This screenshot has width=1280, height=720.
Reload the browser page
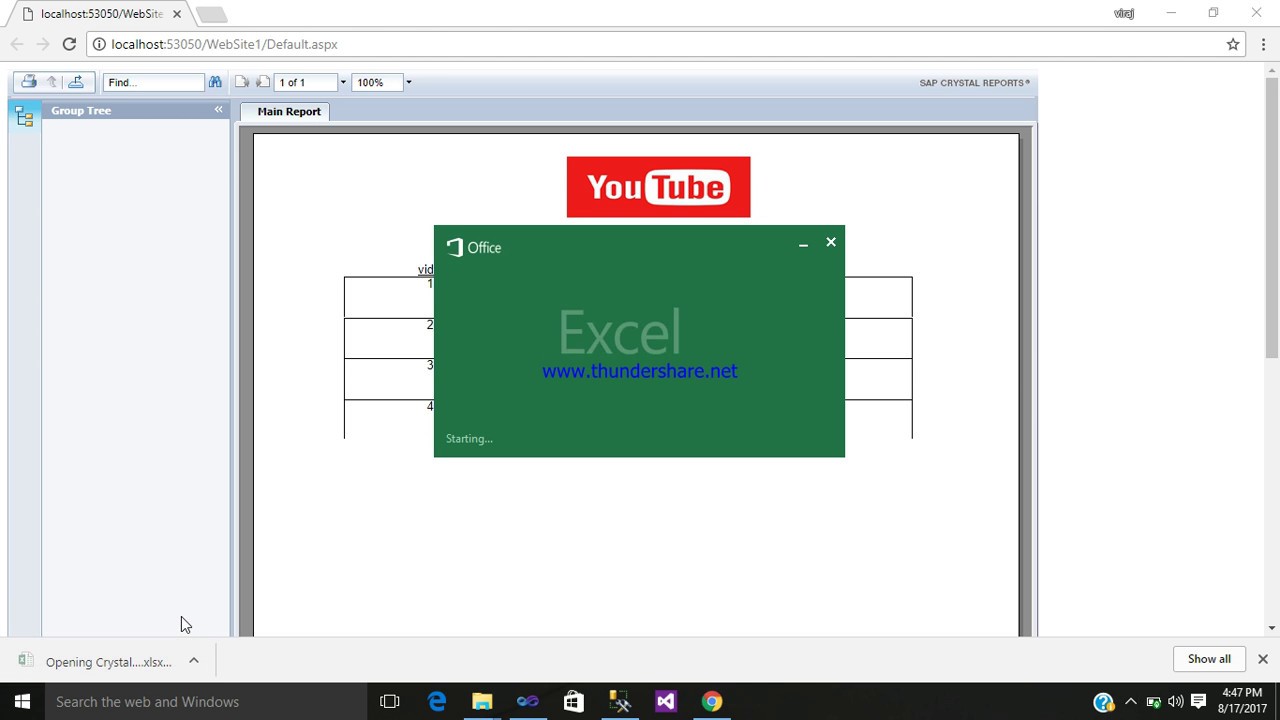(69, 44)
